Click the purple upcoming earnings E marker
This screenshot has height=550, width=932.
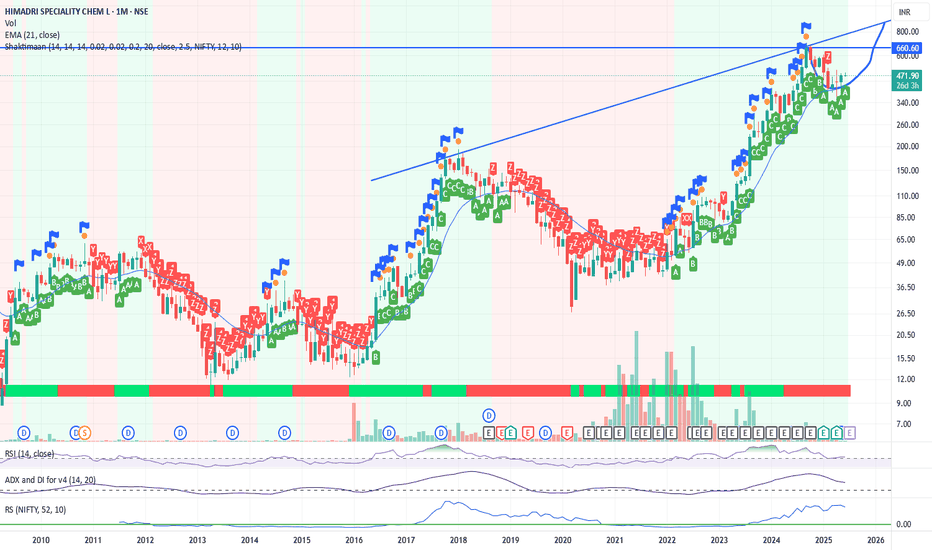click(x=849, y=433)
